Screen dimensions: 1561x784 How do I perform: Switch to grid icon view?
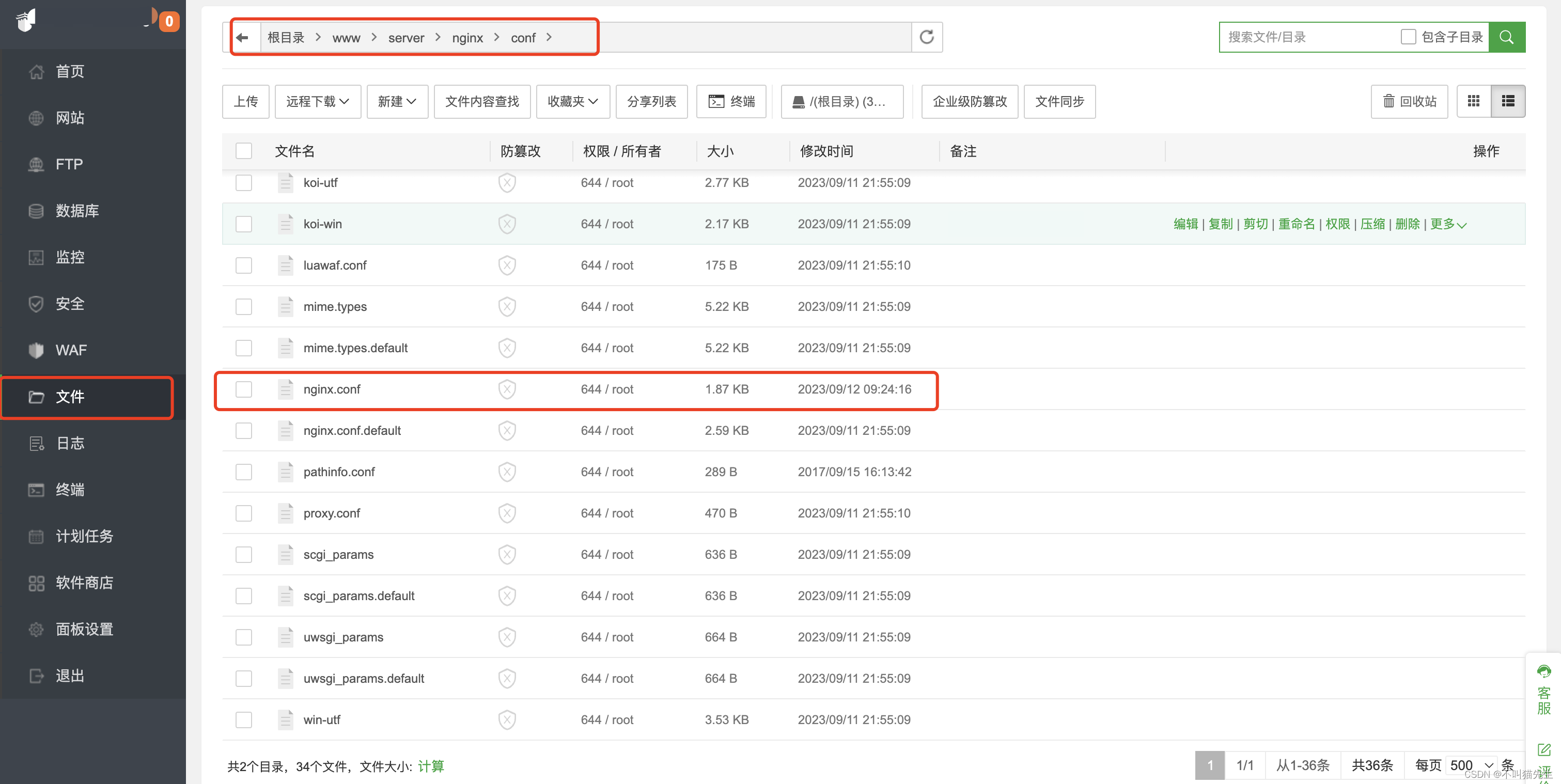pyautogui.click(x=1474, y=101)
